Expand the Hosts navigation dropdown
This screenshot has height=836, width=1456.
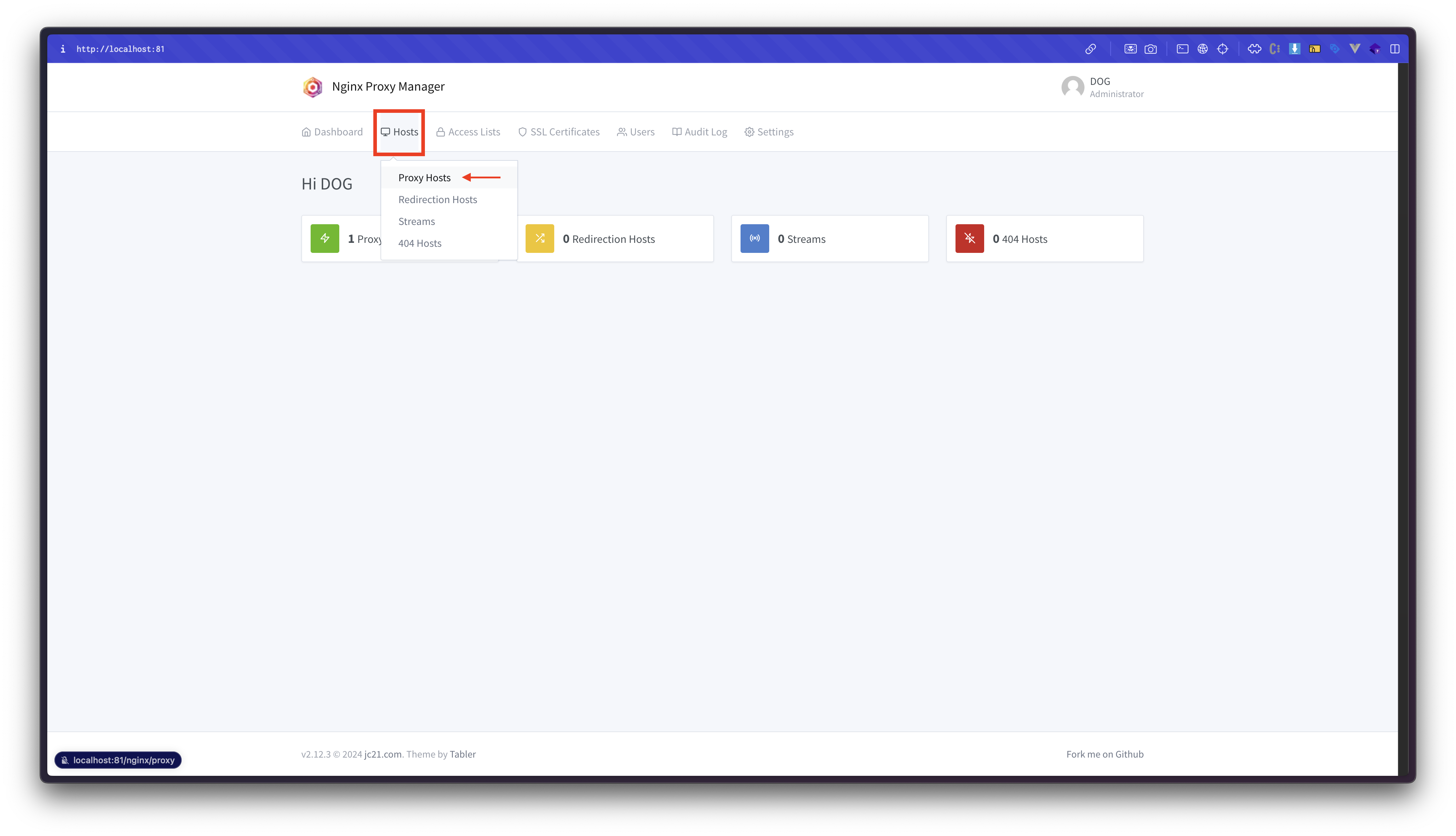399,132
